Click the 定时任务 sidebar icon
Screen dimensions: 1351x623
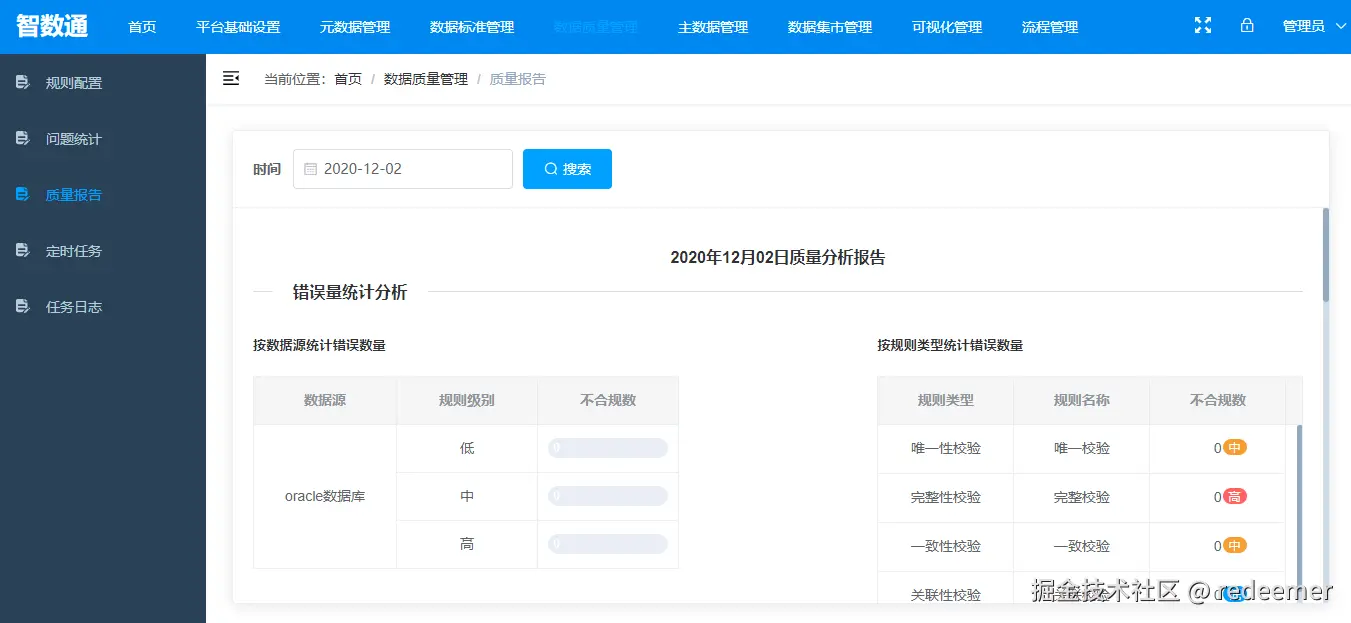pos(22,250)
